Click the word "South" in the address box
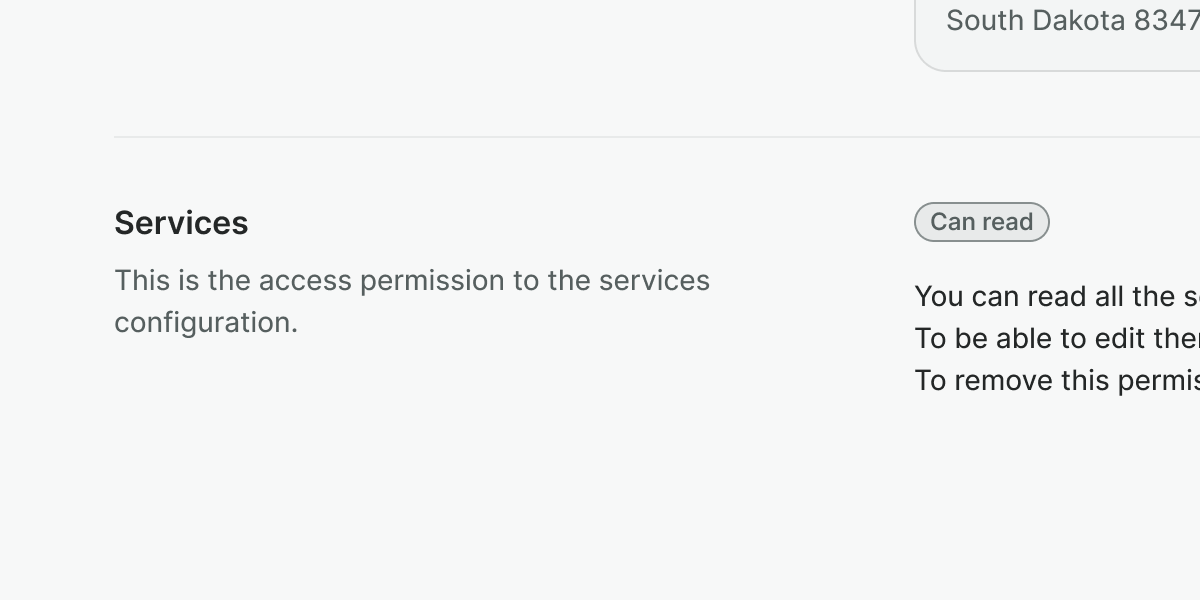 click(985, 21)
